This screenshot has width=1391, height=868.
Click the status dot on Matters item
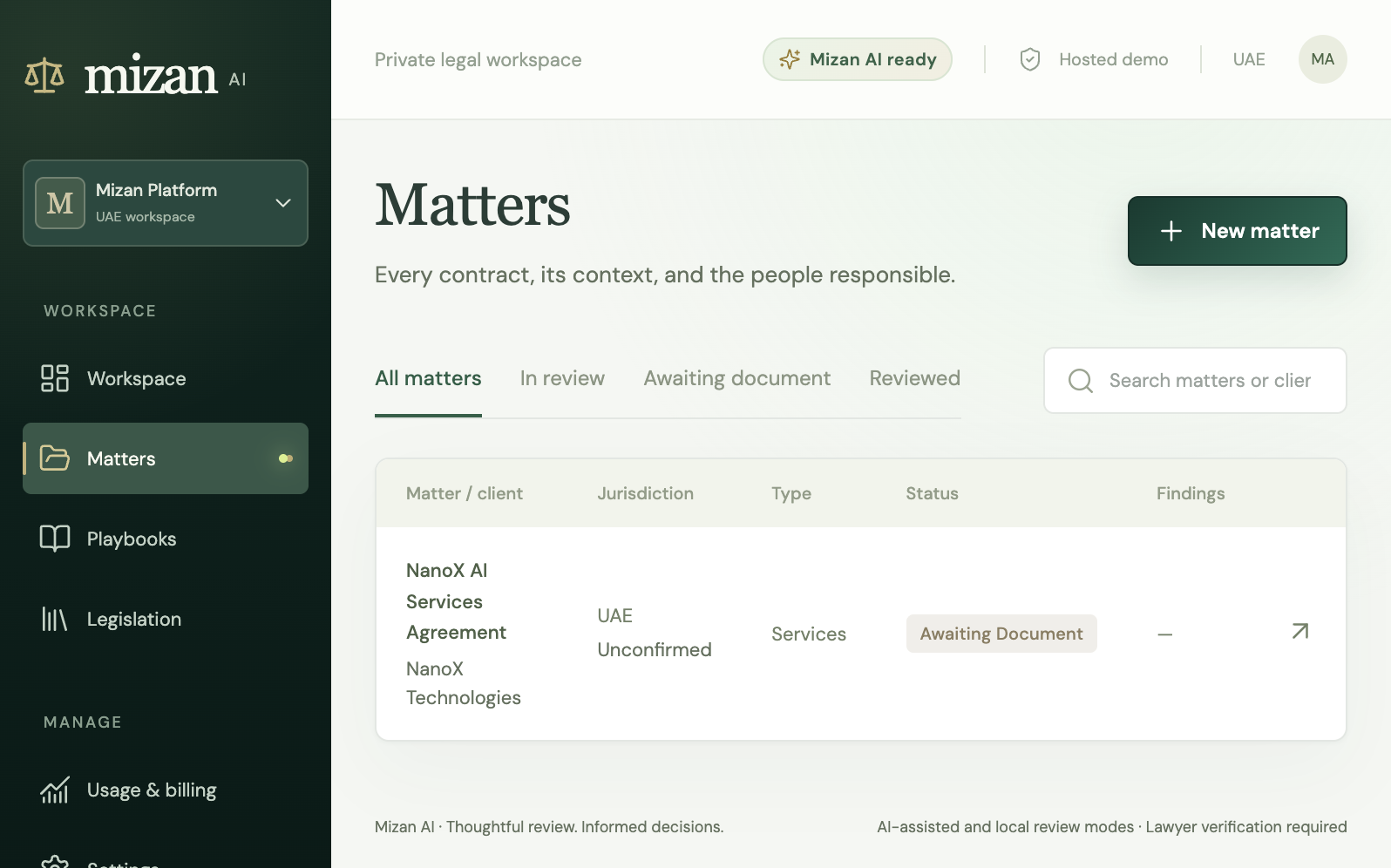pyautogui.click(x=285, y=458)
